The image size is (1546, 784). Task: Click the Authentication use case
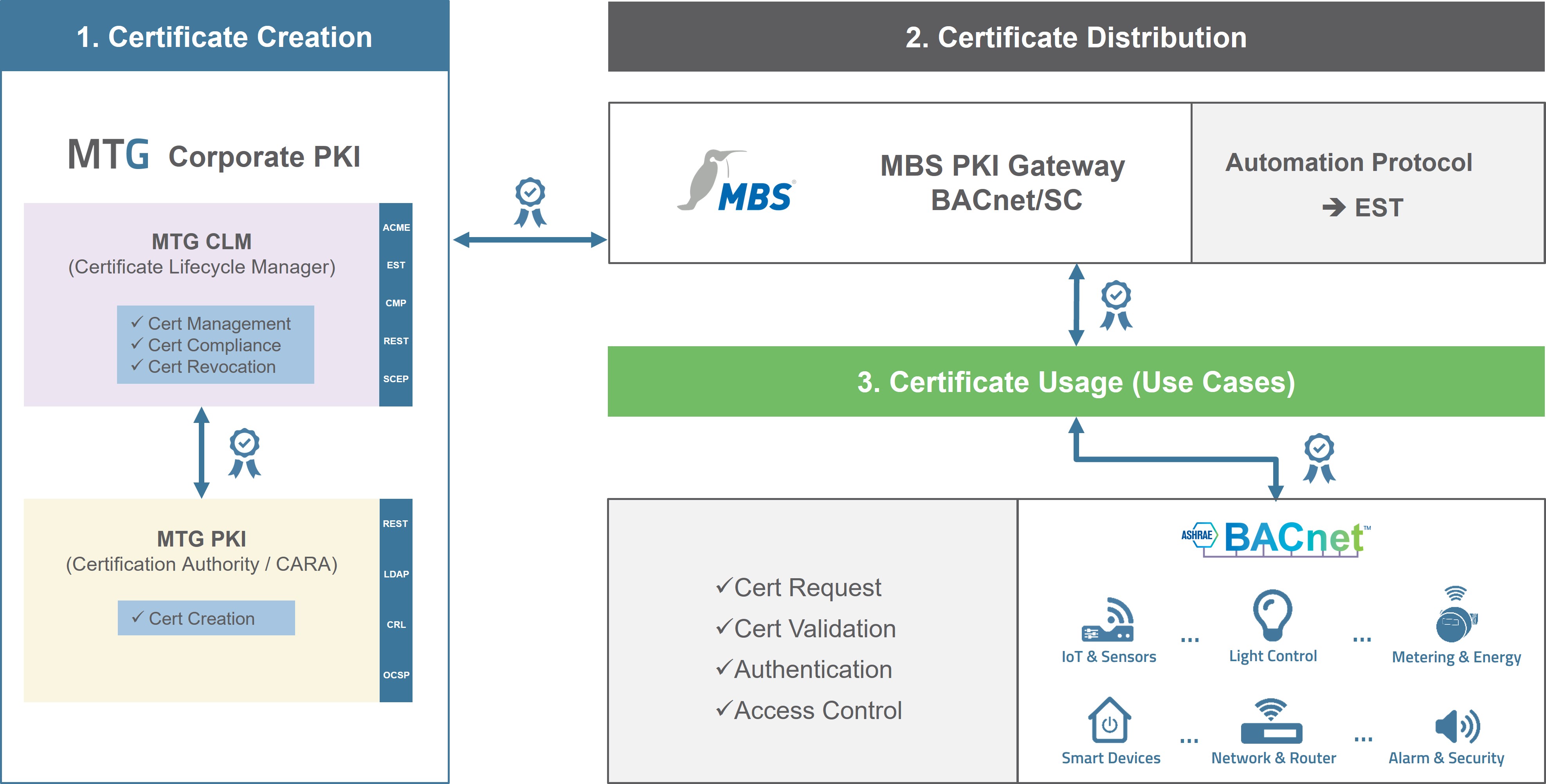coord(804,669)
